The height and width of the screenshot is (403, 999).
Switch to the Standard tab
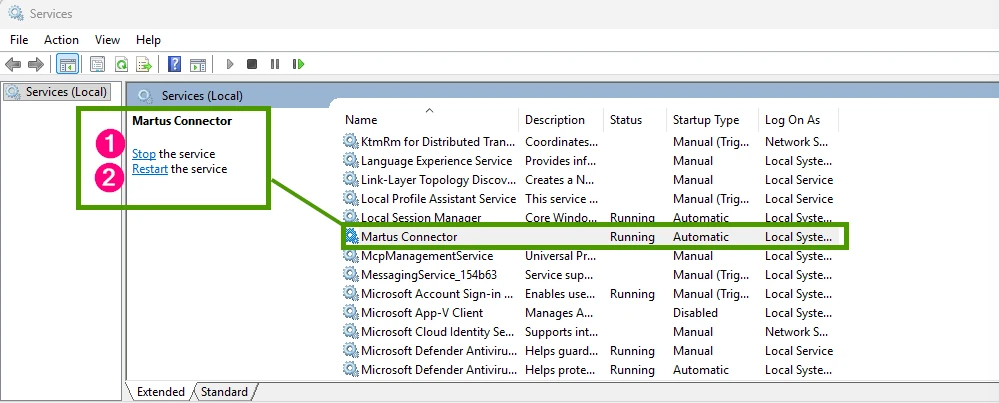[224, 392]
